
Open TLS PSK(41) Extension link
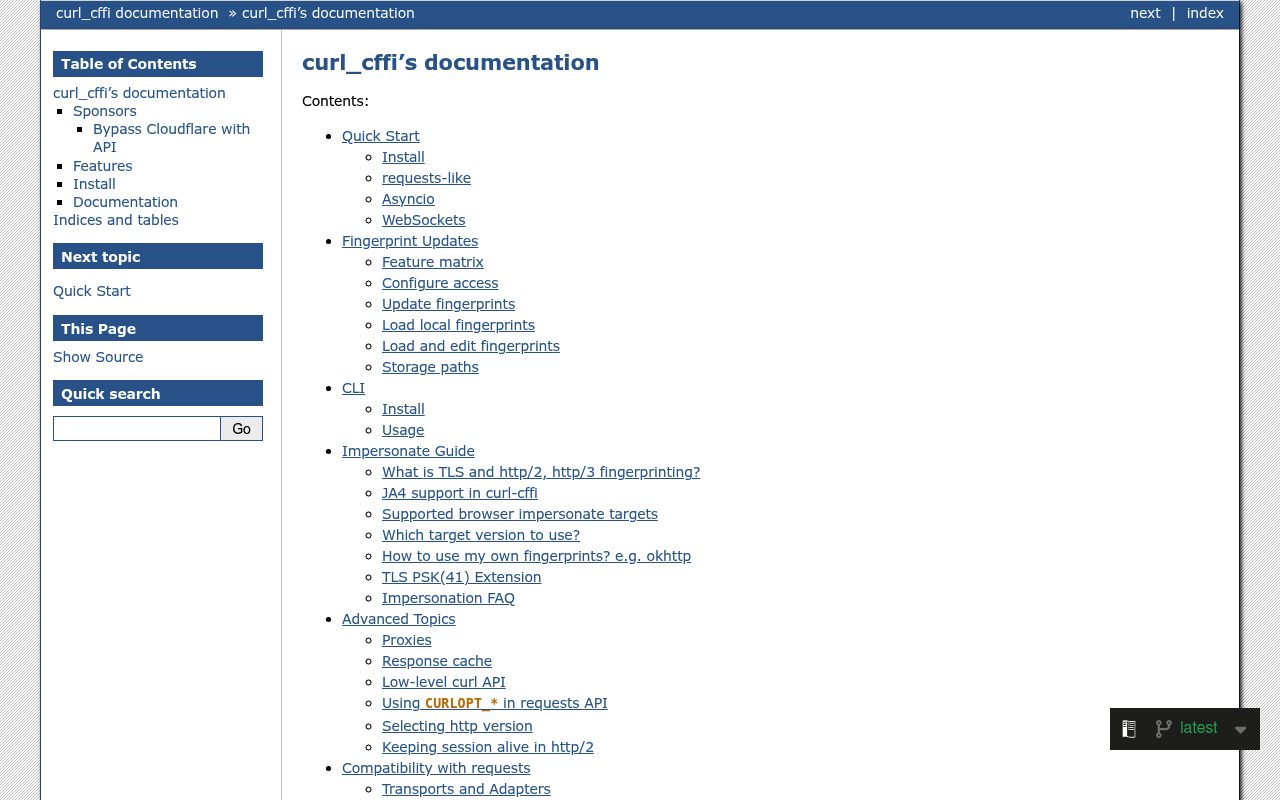(462, 577)
